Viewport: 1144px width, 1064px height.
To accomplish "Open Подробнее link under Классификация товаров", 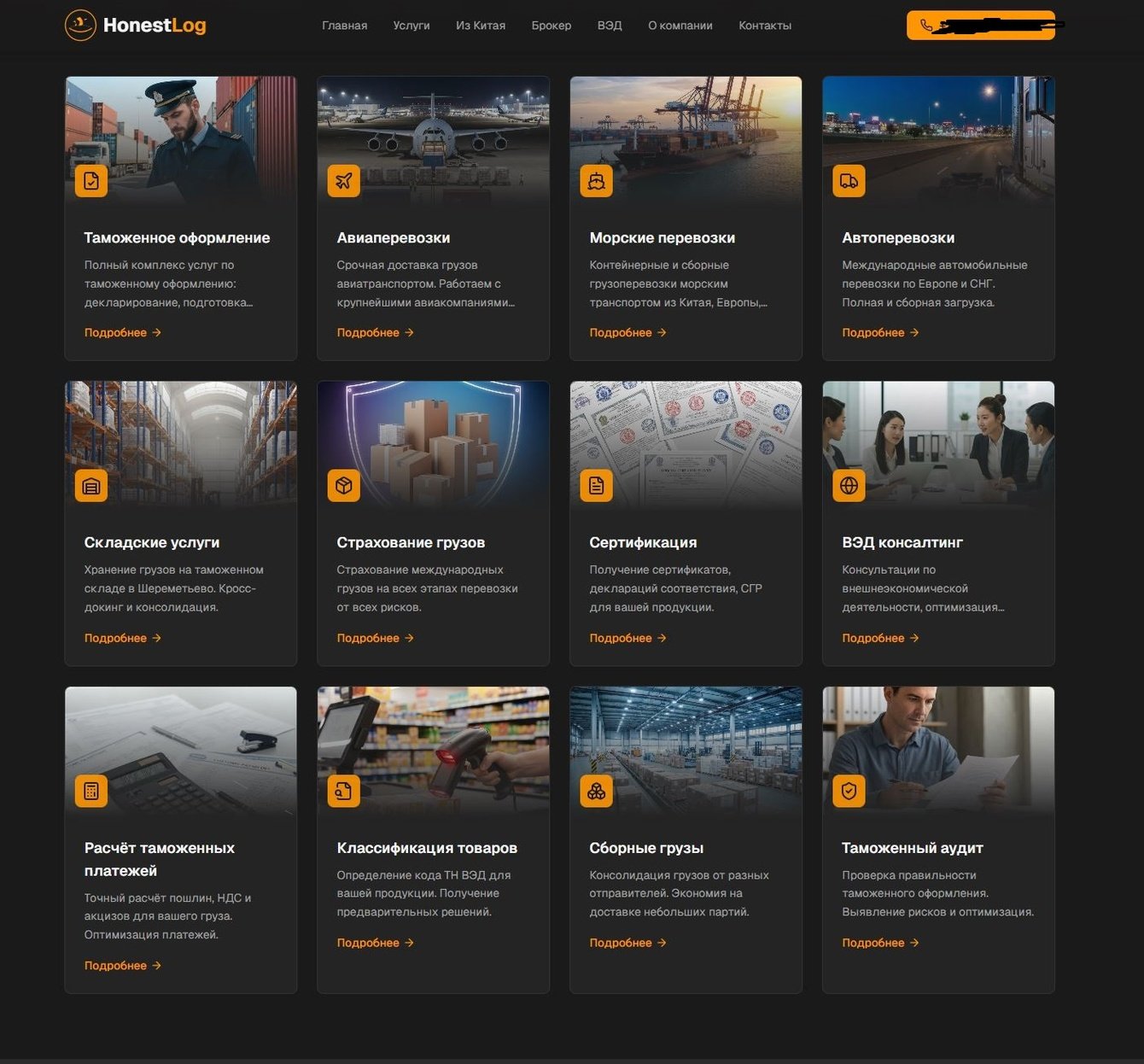I will click(375, 943).
